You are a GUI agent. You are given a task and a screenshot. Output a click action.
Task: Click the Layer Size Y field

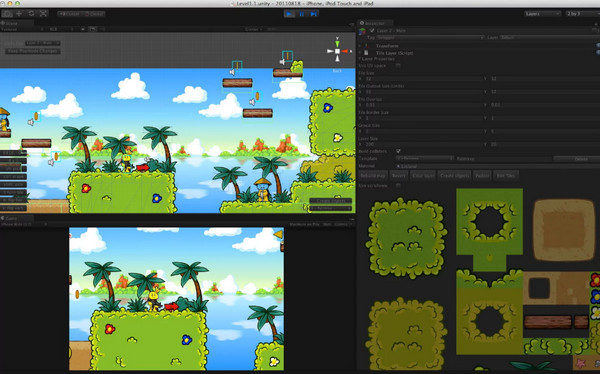(x=545, y=144)
